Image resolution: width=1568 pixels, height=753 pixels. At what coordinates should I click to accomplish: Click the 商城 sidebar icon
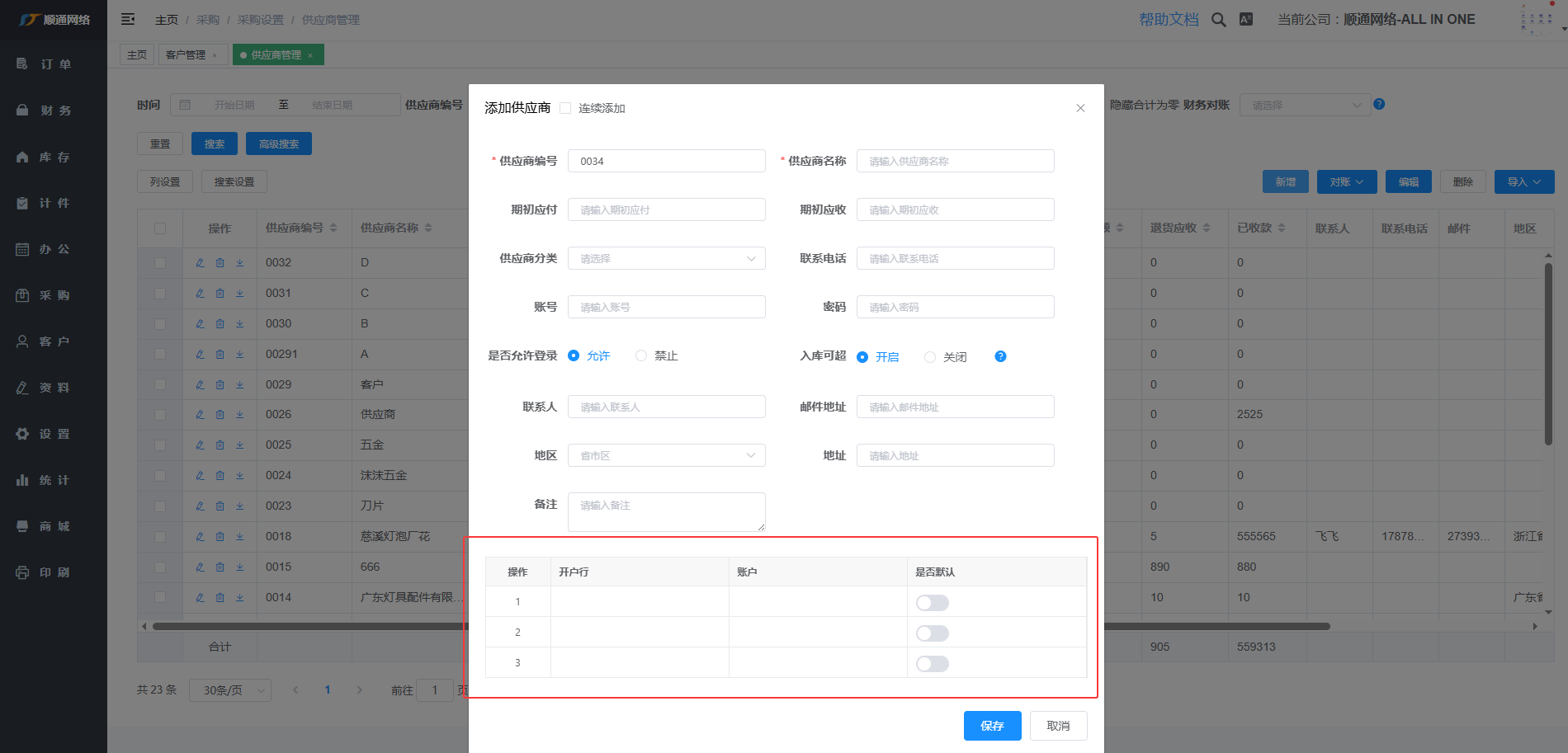click(x=22, y=526)
